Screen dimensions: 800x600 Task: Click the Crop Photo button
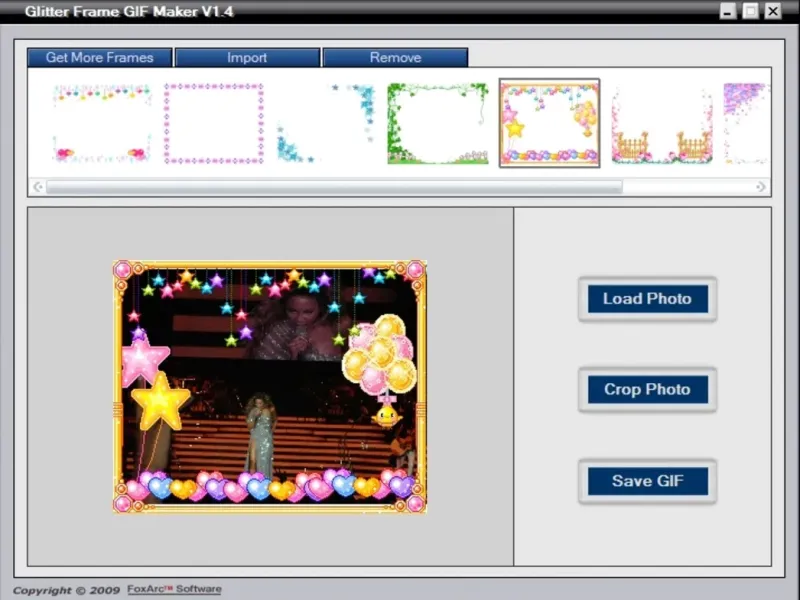pyautogui.click(x=647, y=390)
